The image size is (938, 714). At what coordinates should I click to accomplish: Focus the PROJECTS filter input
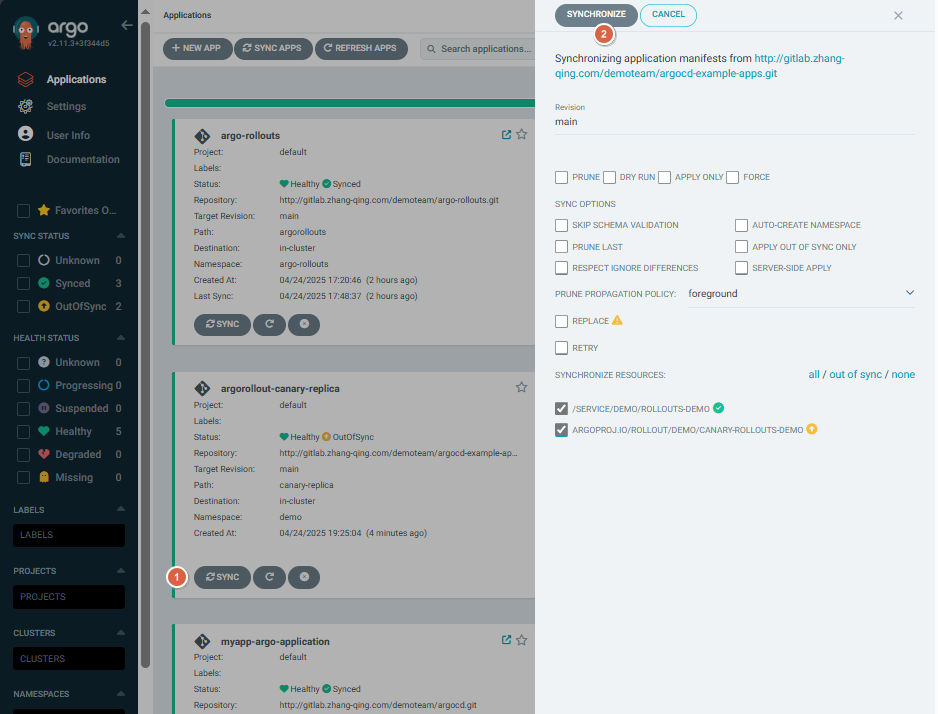(69, 597)
